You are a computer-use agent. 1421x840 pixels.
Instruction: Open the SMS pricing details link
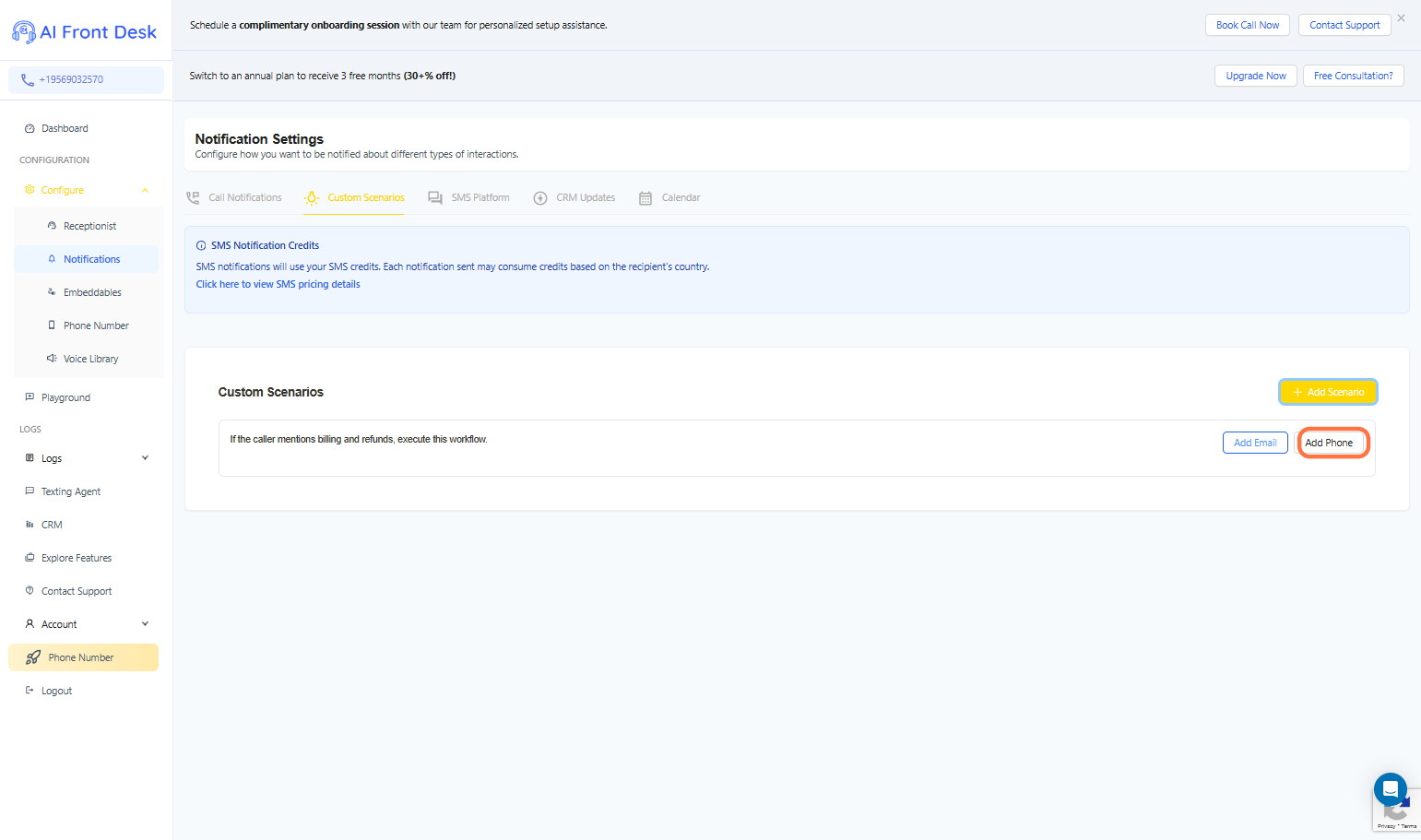[x=278, y=285]
